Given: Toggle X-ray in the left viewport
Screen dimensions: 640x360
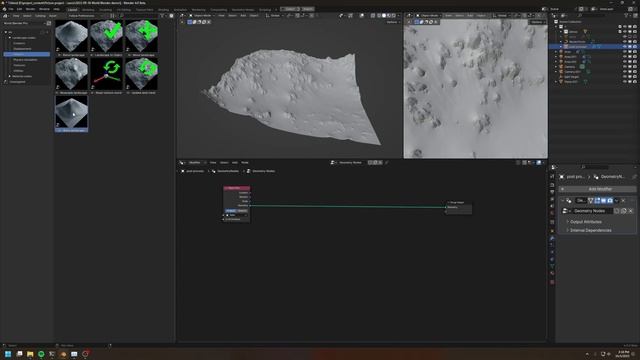Looking at the screenshot, I should [373, 16].
